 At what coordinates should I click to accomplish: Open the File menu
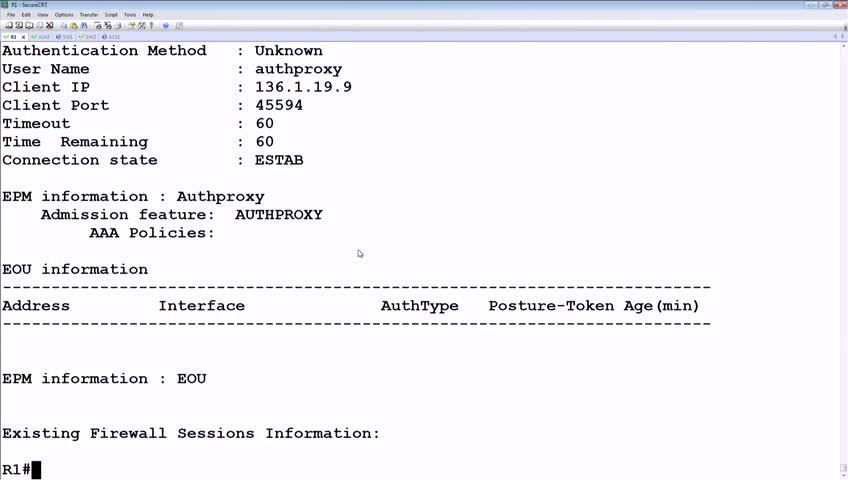[x=11, y=15]
